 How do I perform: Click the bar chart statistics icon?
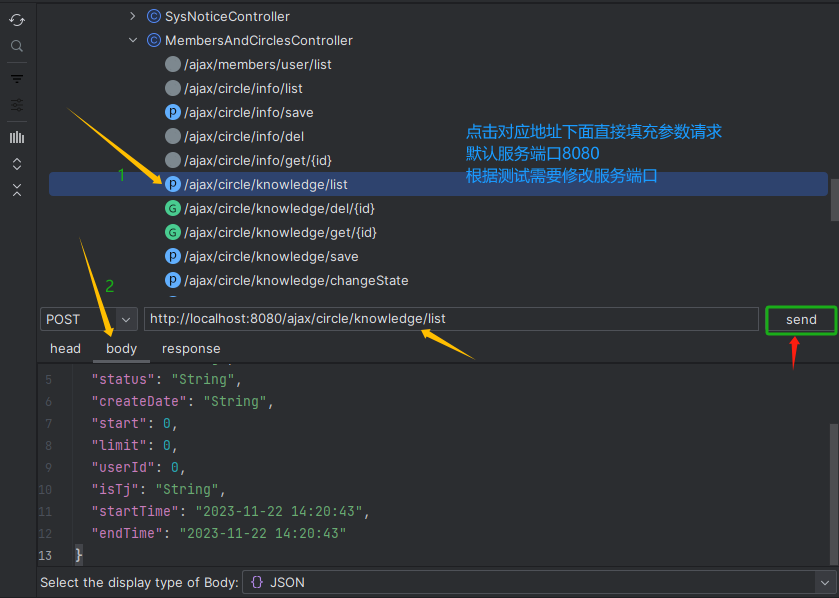[15, 137]
